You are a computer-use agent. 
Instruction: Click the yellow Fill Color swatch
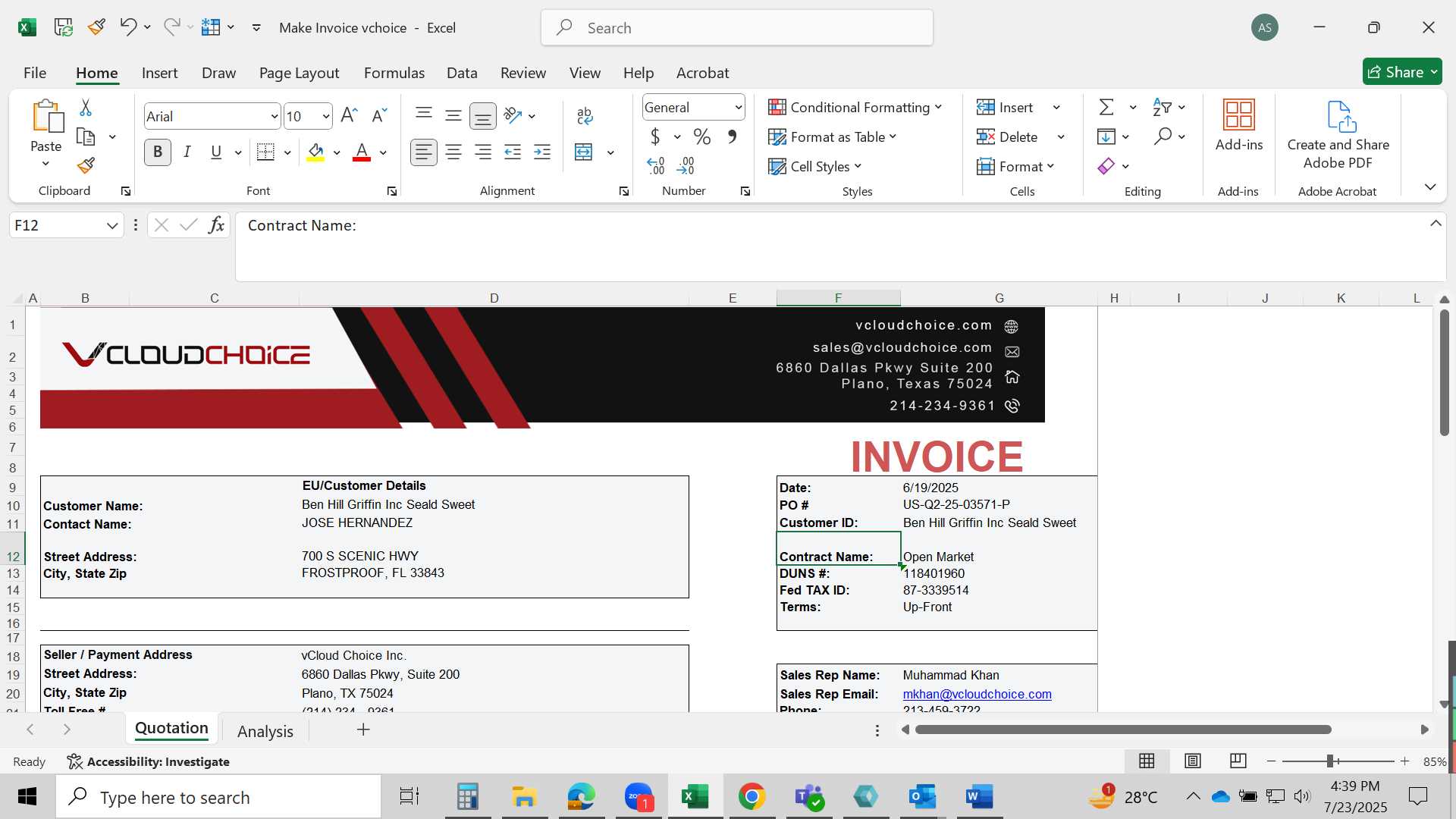click(316, 152)
